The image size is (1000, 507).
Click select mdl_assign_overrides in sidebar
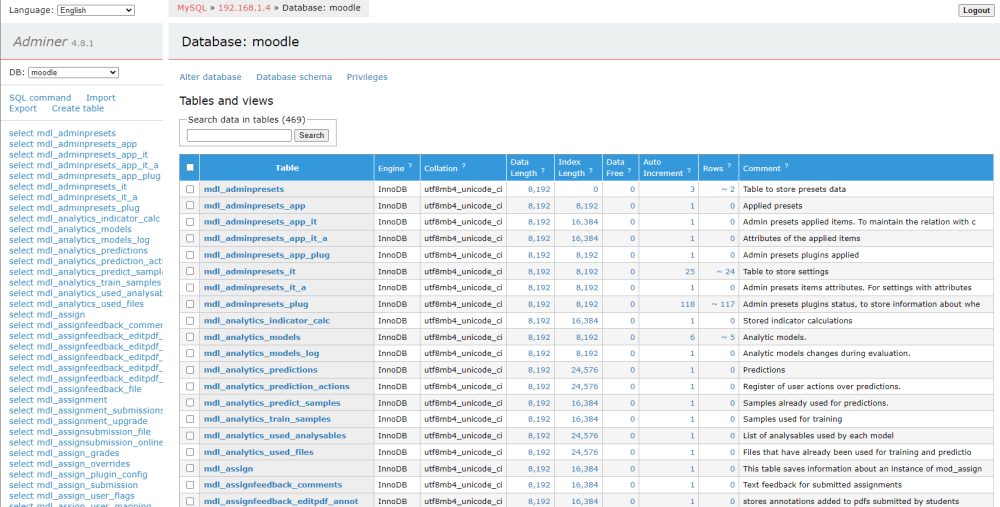[70, 464]
